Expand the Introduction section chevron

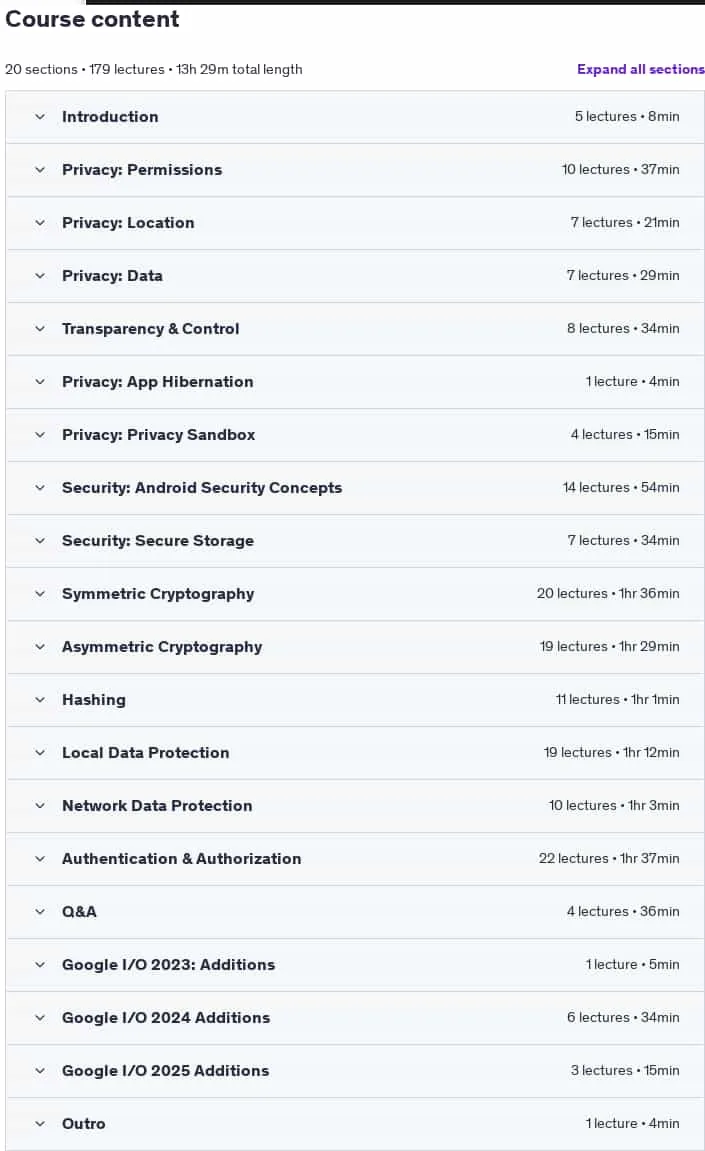pyautogui.click(x=40, y=117)
